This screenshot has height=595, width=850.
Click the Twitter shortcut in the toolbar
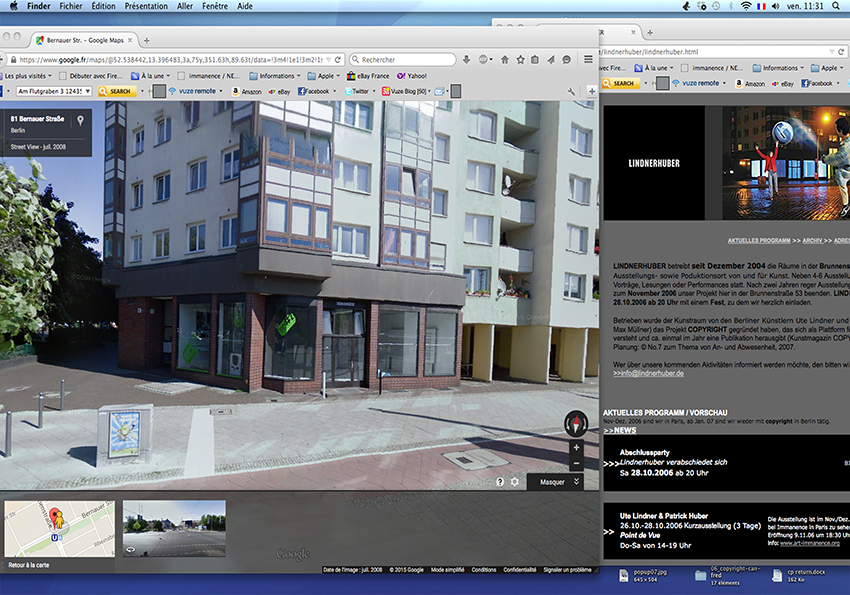coord(357,91)
